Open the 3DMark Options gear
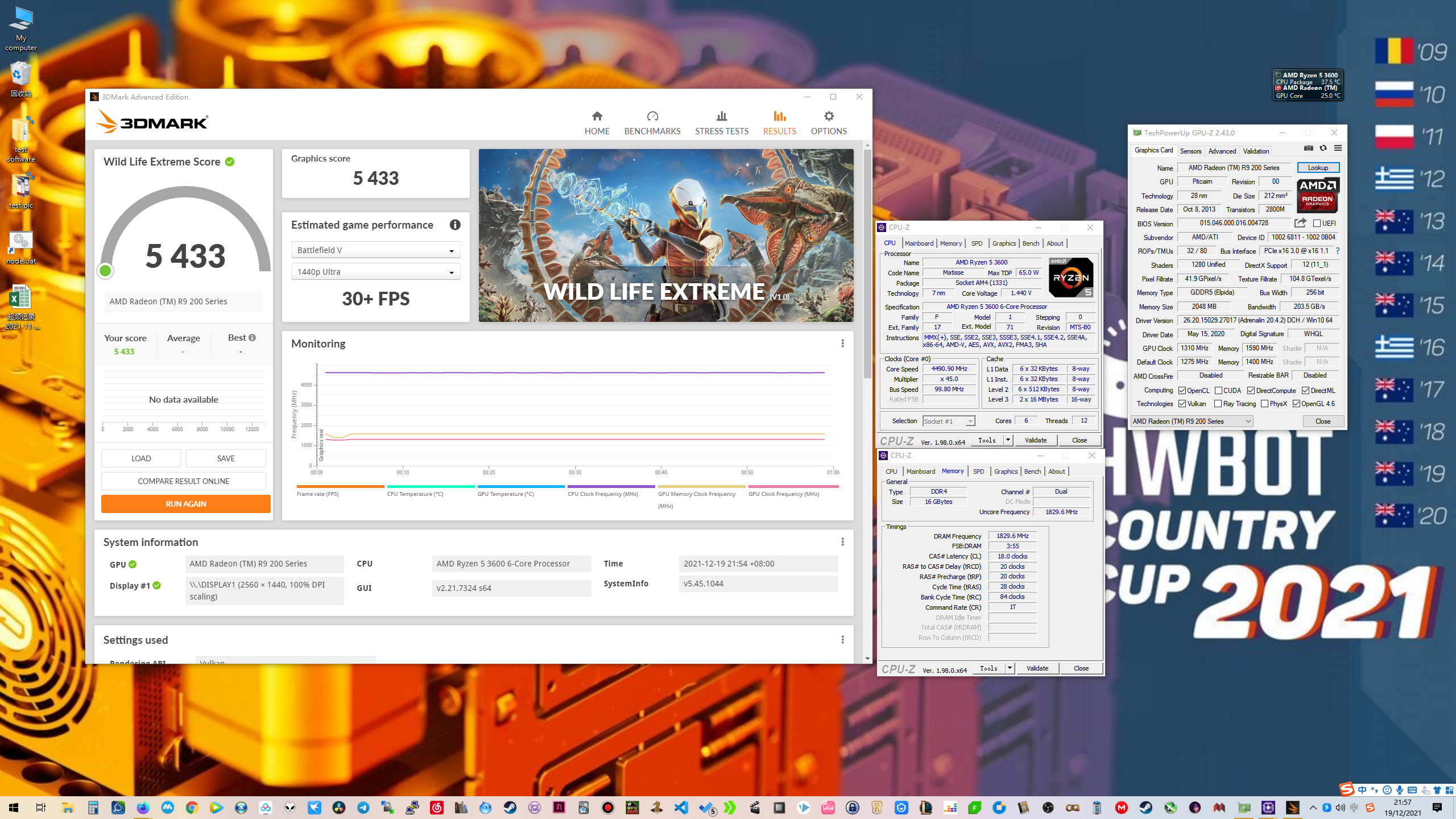Viewport: 1456px width, 819px height. click(829, 123)
